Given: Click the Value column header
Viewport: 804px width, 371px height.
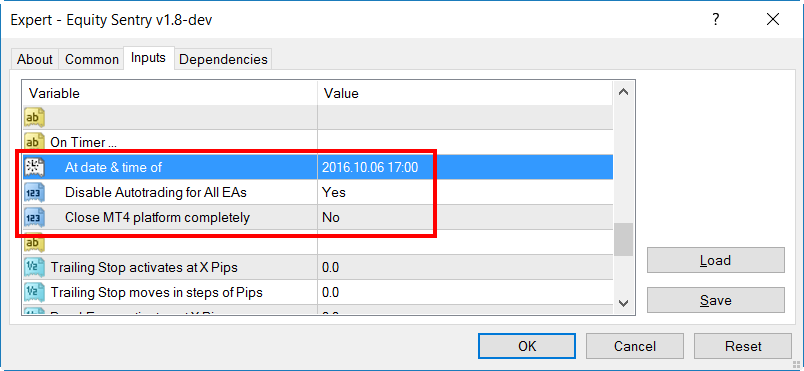Looking at the screenshot, I should coord(465,93).
